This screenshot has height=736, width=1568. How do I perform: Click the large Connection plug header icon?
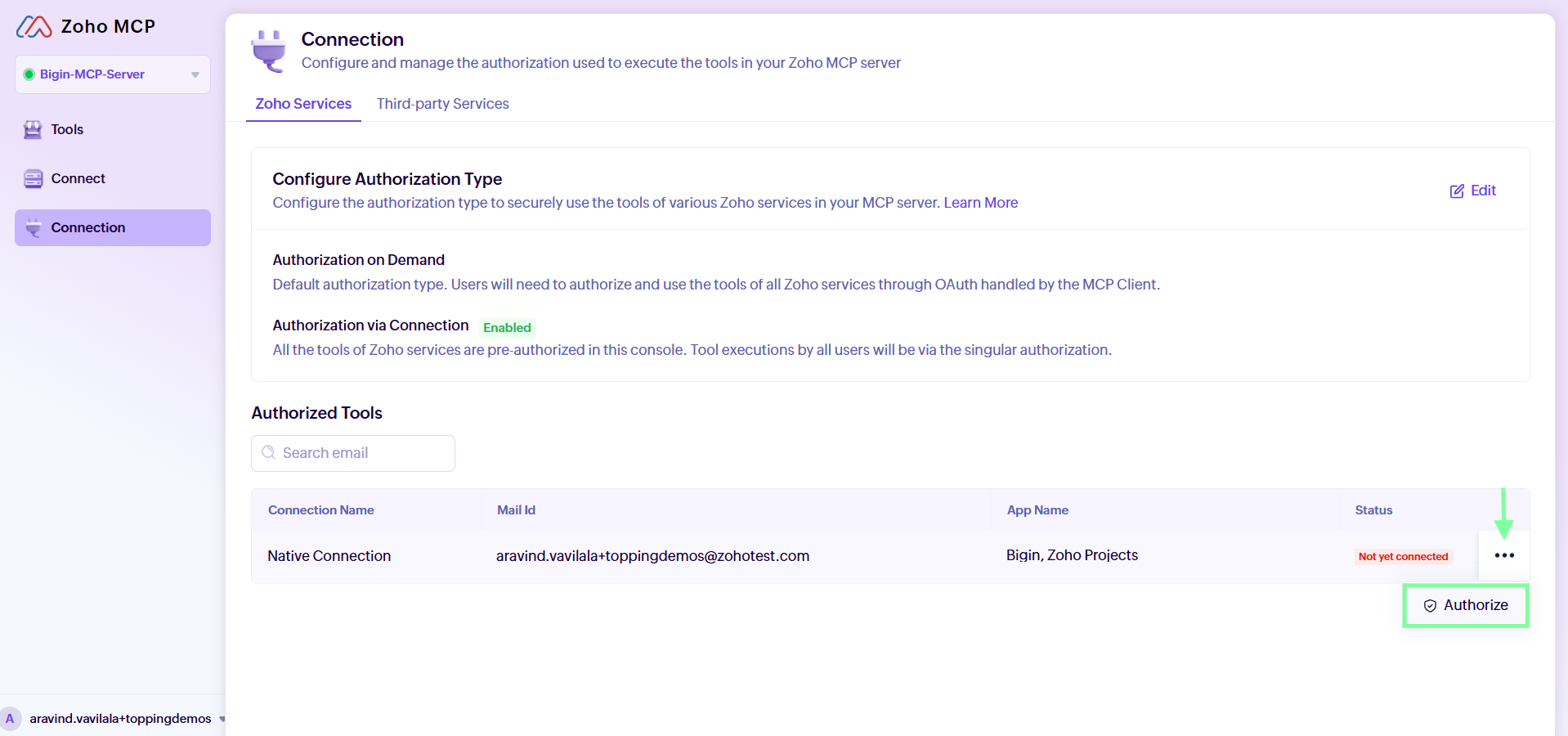pyautogui.click(x=269, y=51)
